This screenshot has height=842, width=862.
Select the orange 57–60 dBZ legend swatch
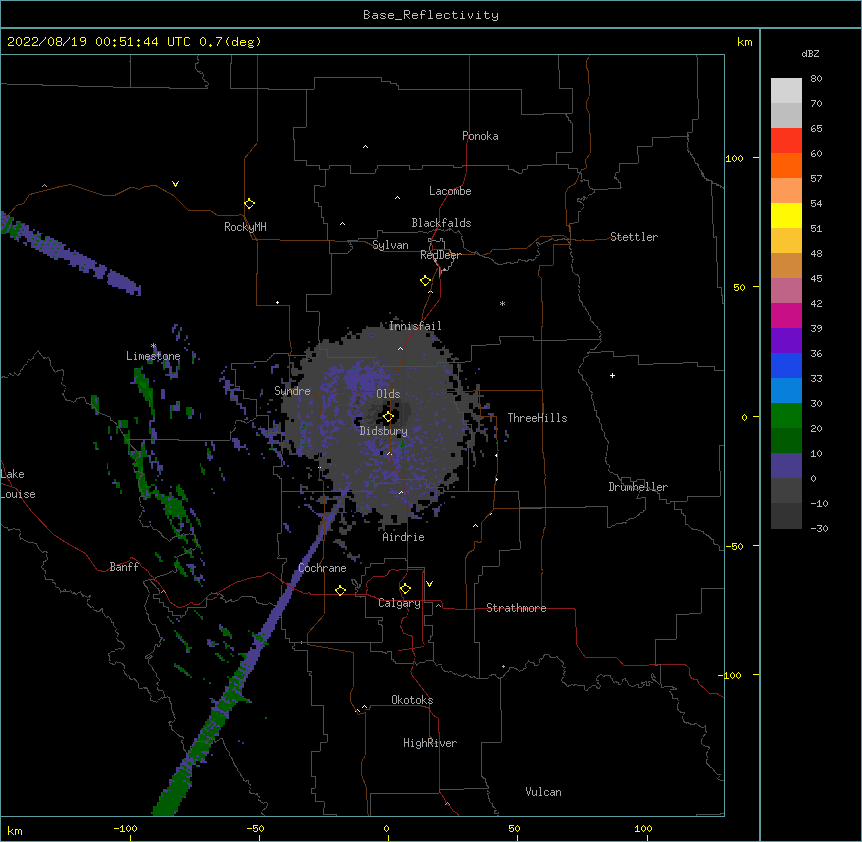tap(786, 165)
